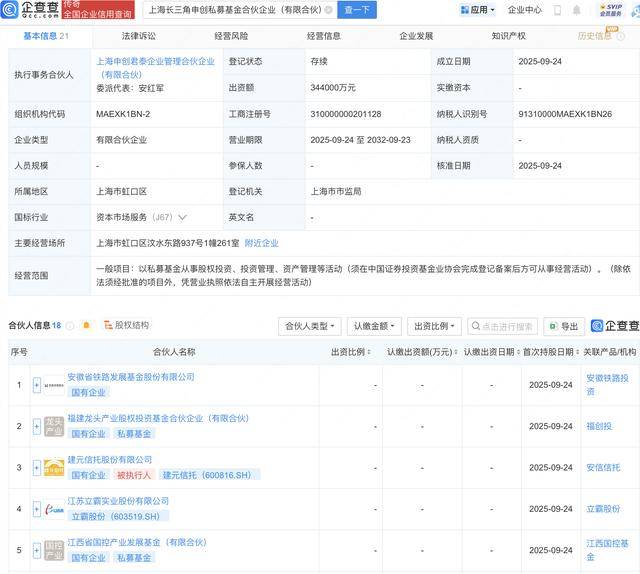Expand row 4 江苏立霸实业 plus button
640x574 pixels.
(37, 509)
